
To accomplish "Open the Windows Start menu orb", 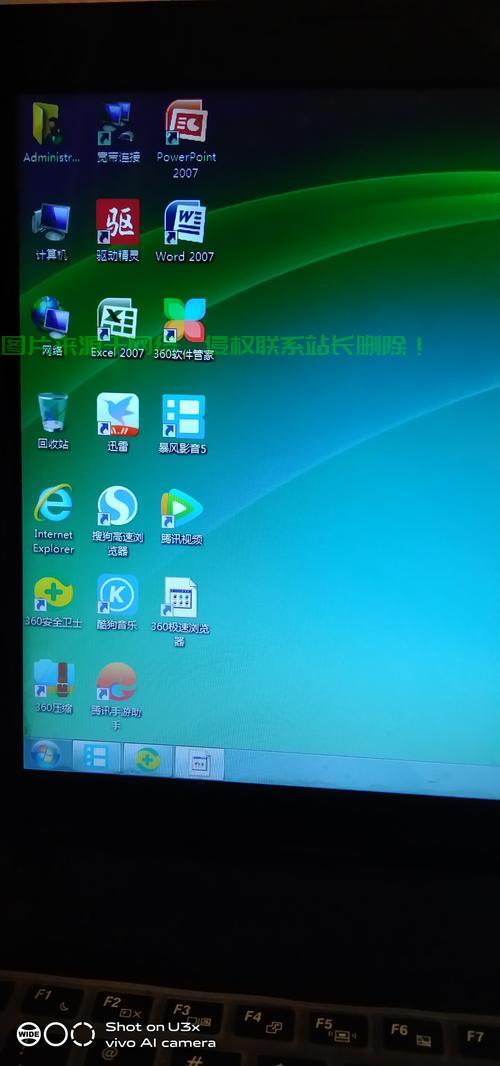I will click(x=46, y=755).
